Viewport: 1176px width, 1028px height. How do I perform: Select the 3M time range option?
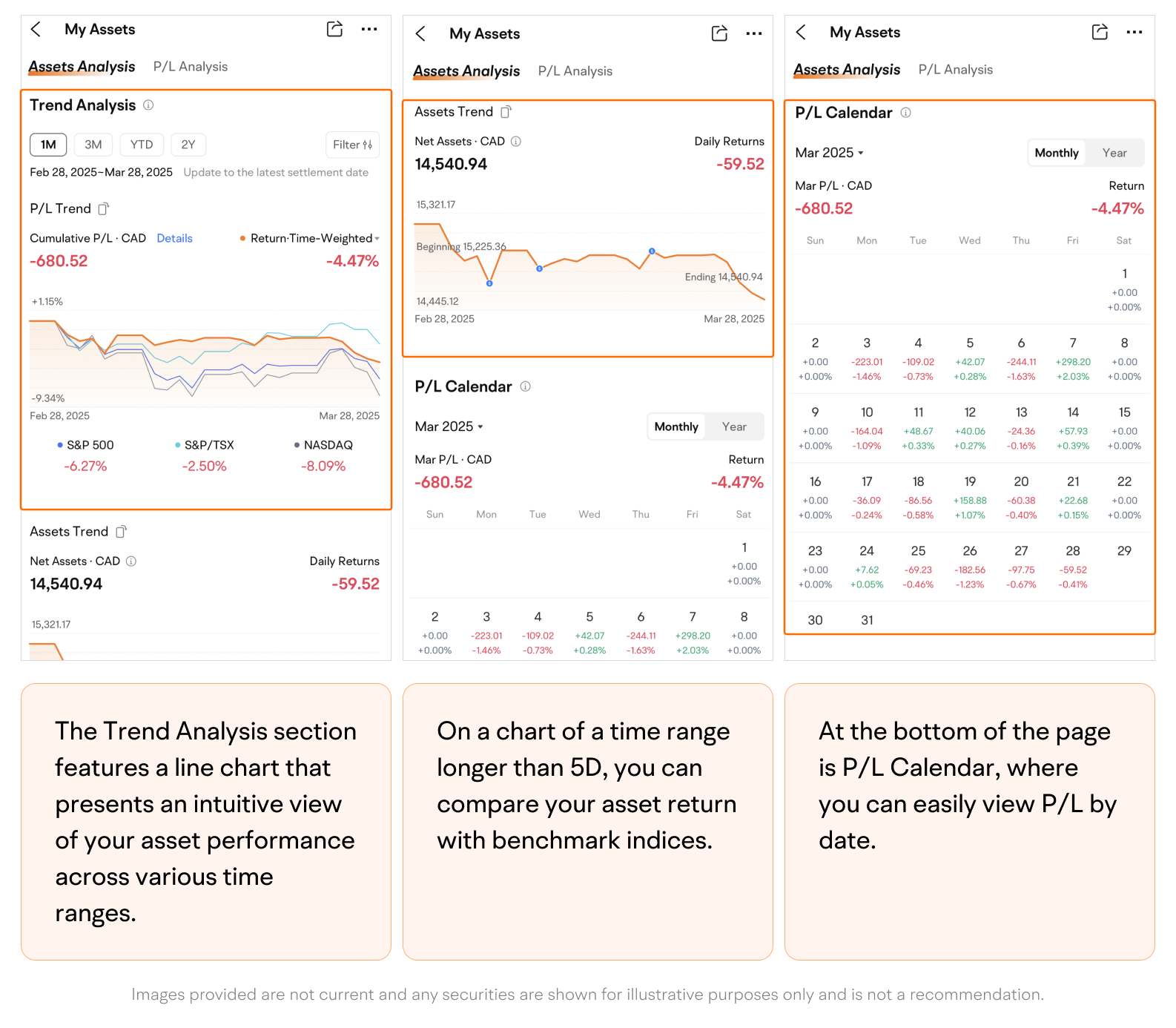pyautogui.click(x=93, y=145)
